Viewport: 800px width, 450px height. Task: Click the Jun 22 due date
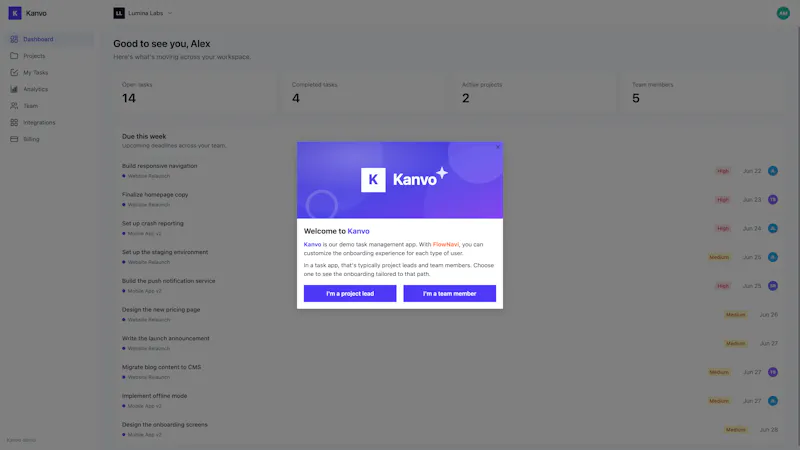click(x=752, y=171)
